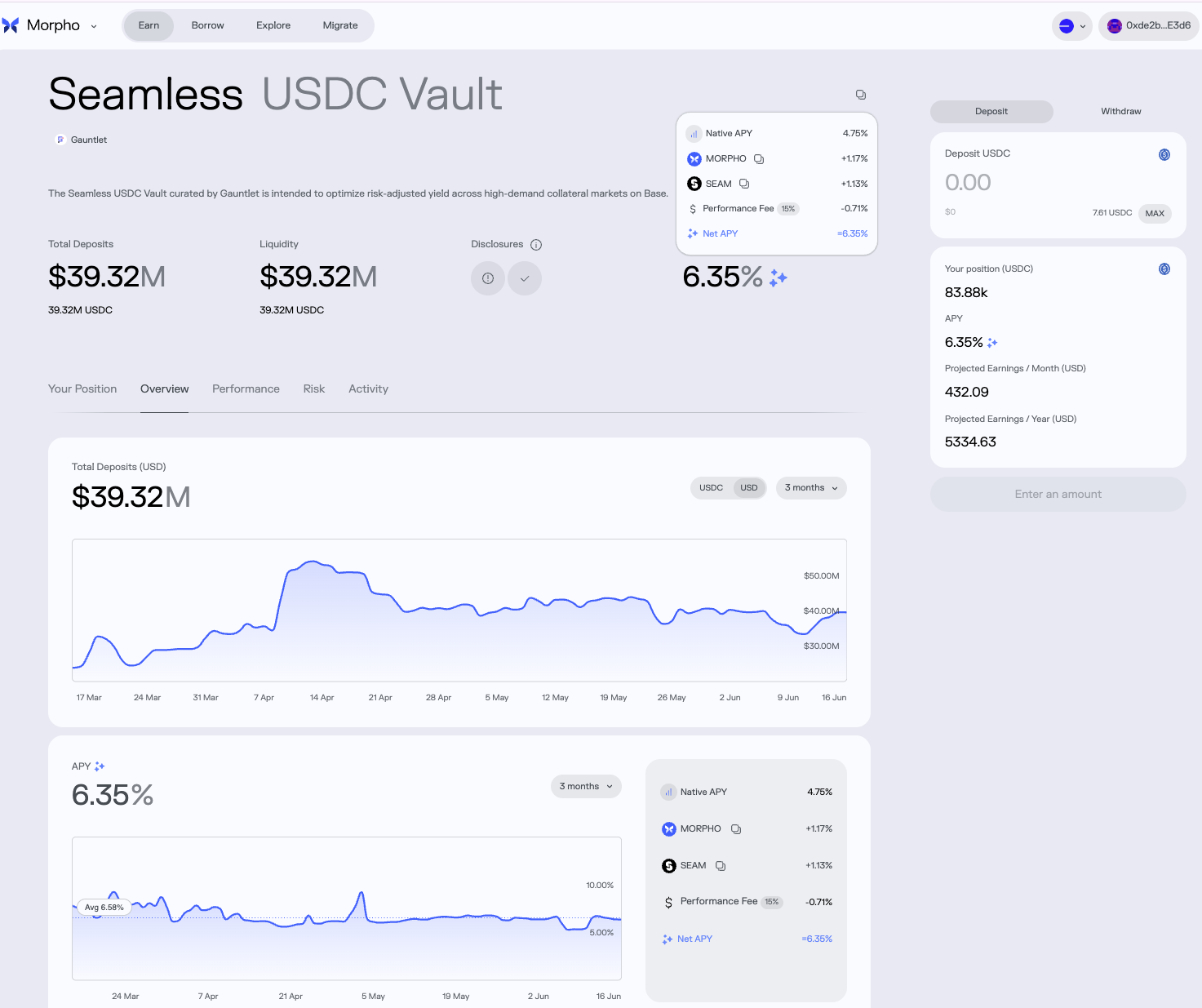Screen dimensions: 1202x1008
Task: Switch to the Performance tab
Action: 246,389
